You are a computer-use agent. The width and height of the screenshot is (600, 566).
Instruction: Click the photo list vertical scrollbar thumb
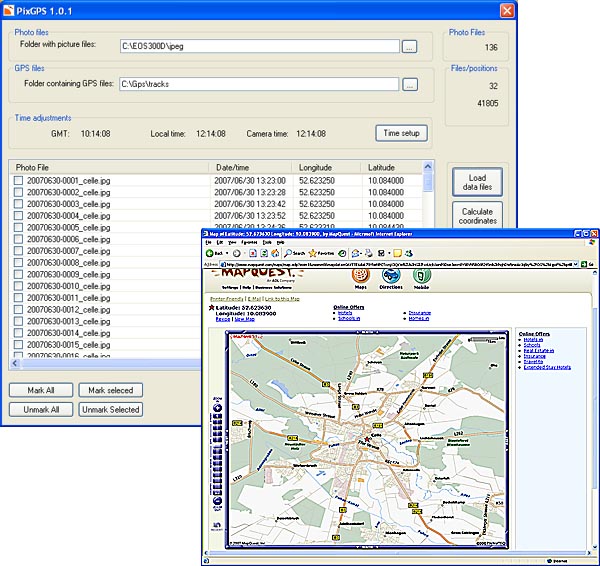coord(428,182)
